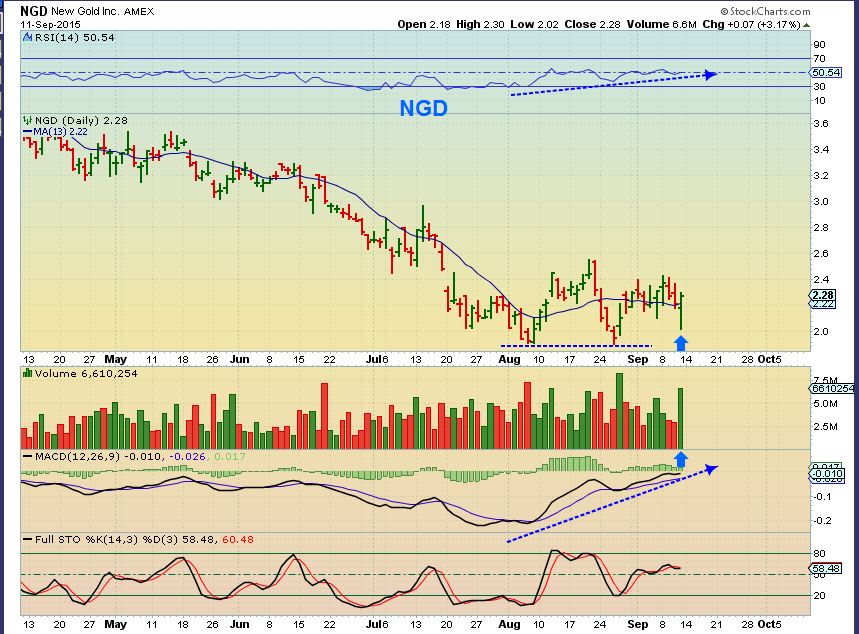Click the 58.48 stochastic axis value tag
The height and width of the screenshot is (634, 859).
[826, 568]
